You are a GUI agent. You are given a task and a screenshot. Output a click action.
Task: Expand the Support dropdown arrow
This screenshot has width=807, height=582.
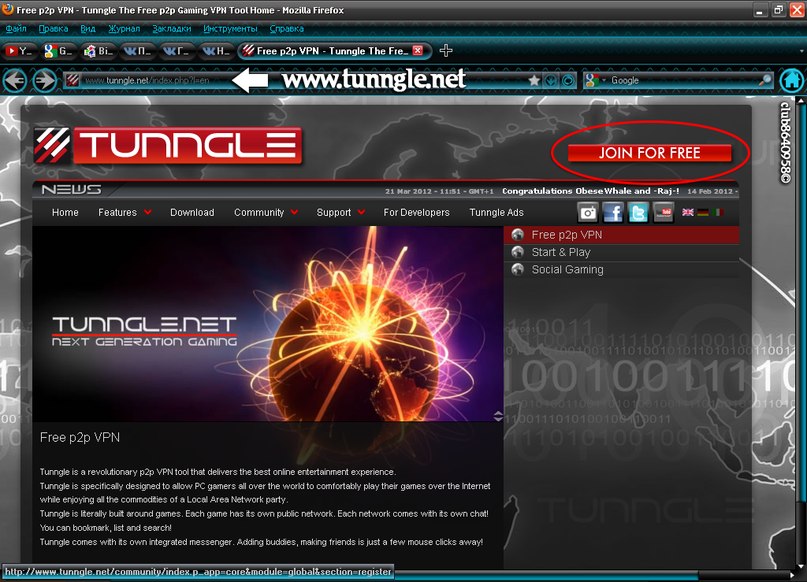pyautogui.click(x=361, y=211)
